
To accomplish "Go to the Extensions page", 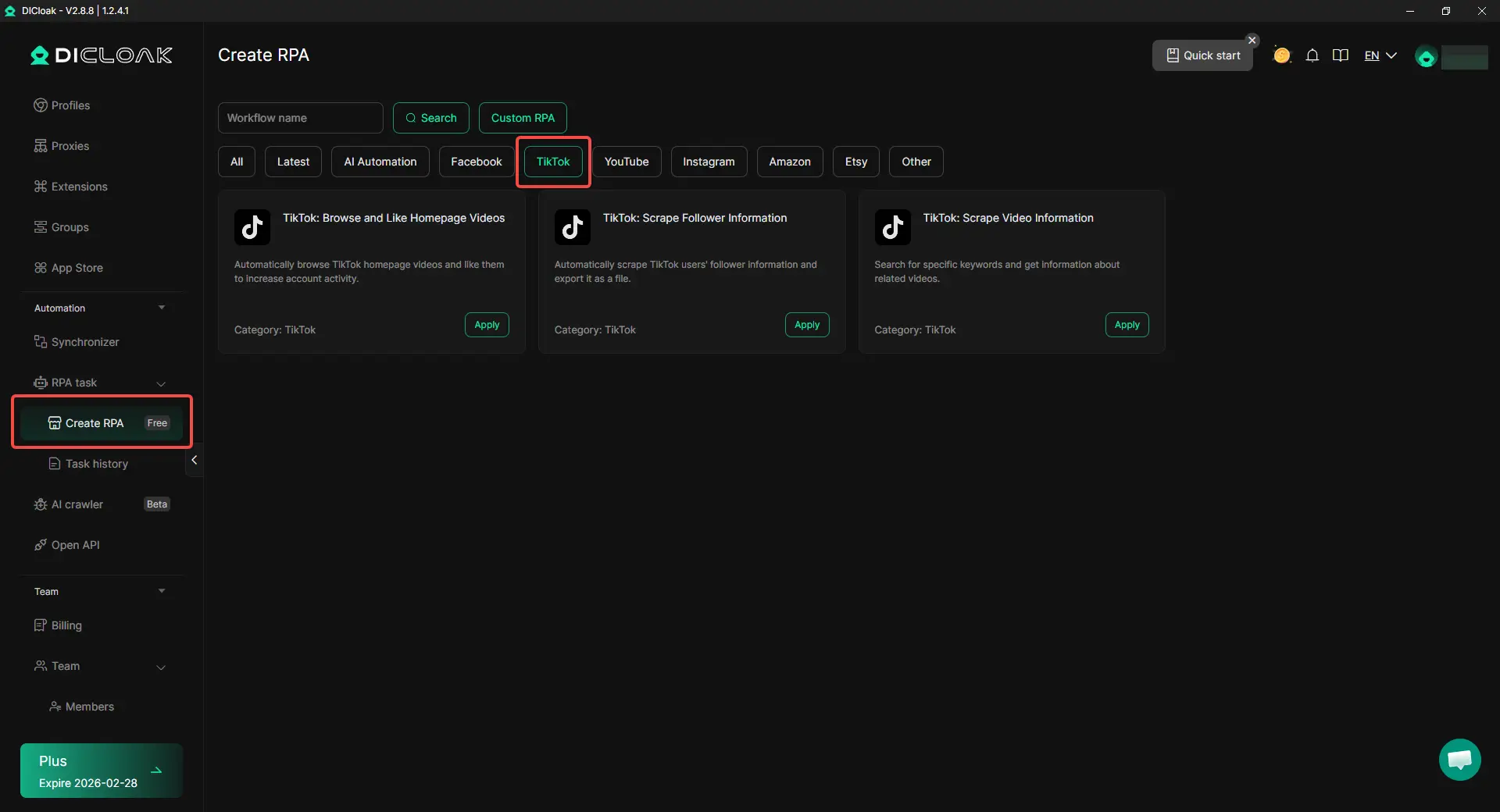I will click(x=79, y=187).
